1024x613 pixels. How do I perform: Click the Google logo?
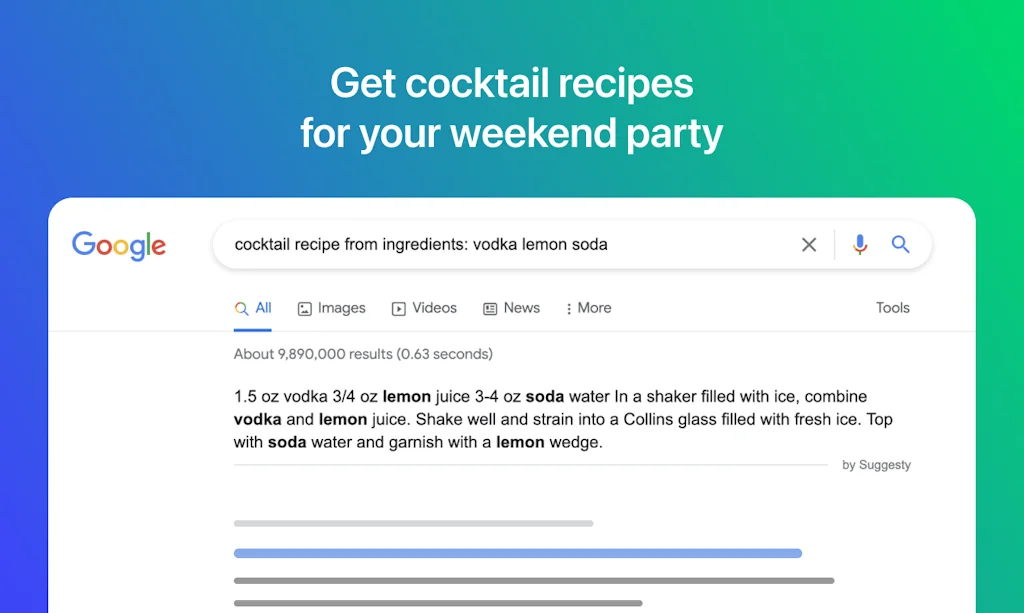pyautogui.click(x=118, y=246)
